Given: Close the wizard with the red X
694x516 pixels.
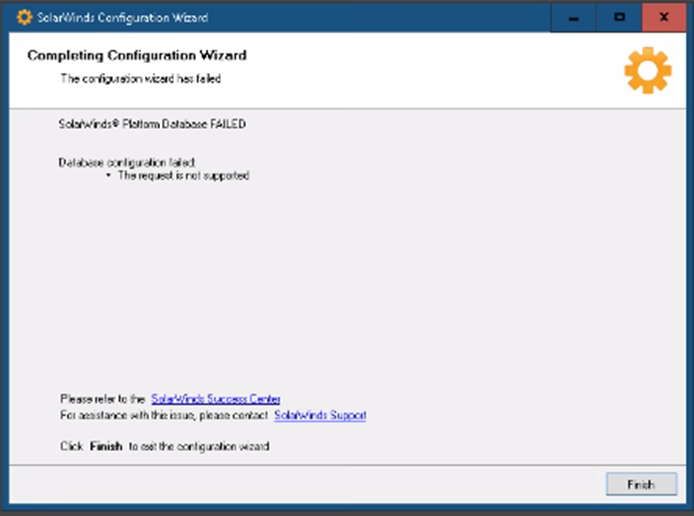Looking at the screenshot, I should 664,17.
